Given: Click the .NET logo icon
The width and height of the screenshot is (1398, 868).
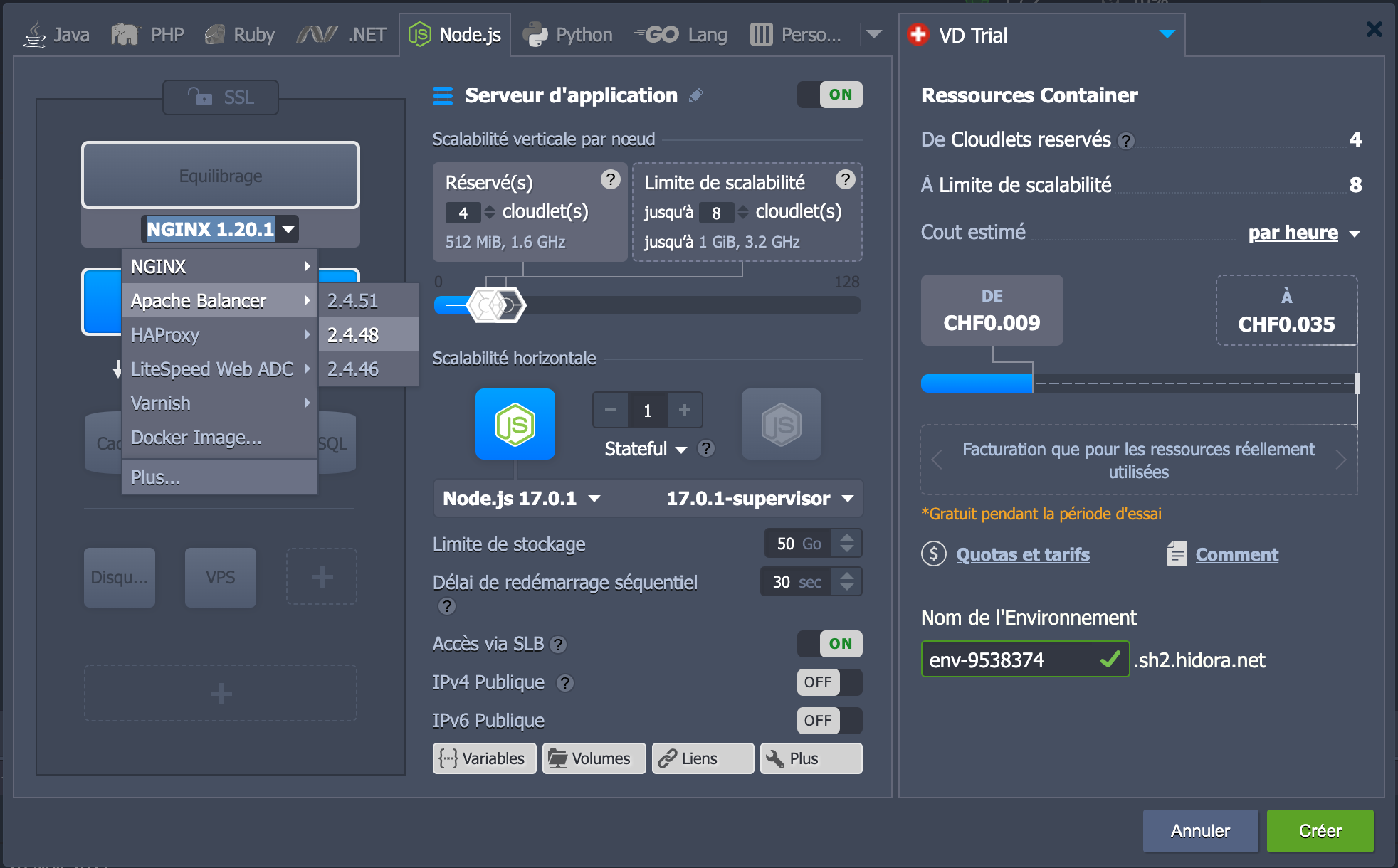Looking at the screenshot, I should 317,34.
